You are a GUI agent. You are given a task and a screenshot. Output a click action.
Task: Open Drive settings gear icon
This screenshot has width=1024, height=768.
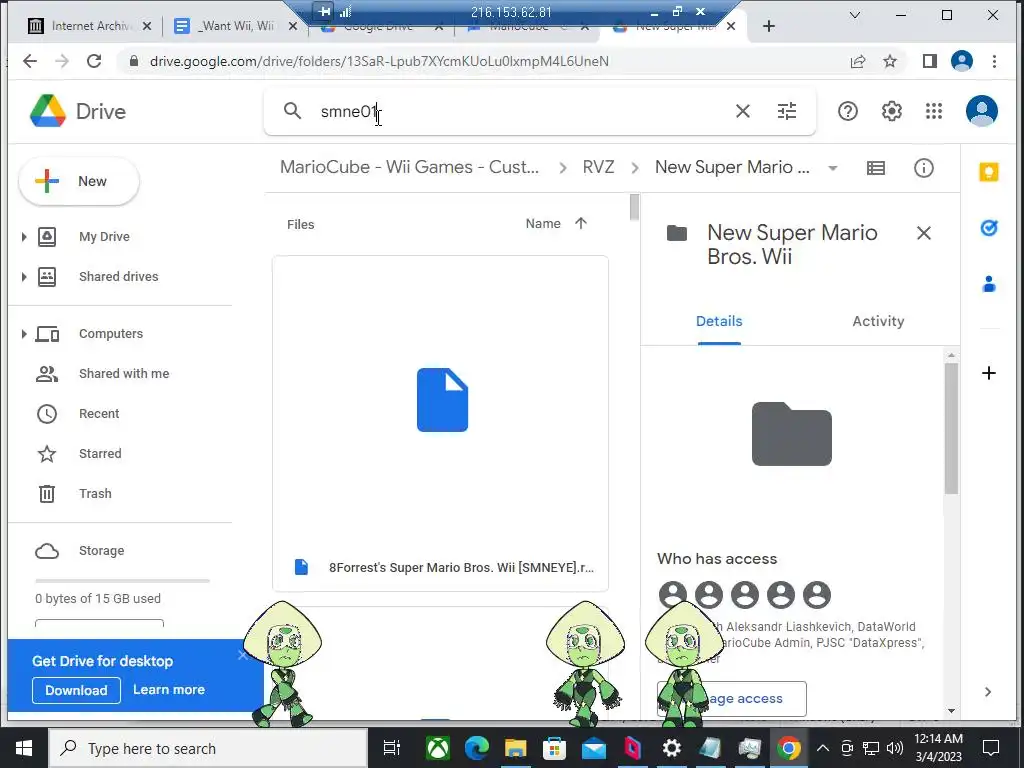891,112
